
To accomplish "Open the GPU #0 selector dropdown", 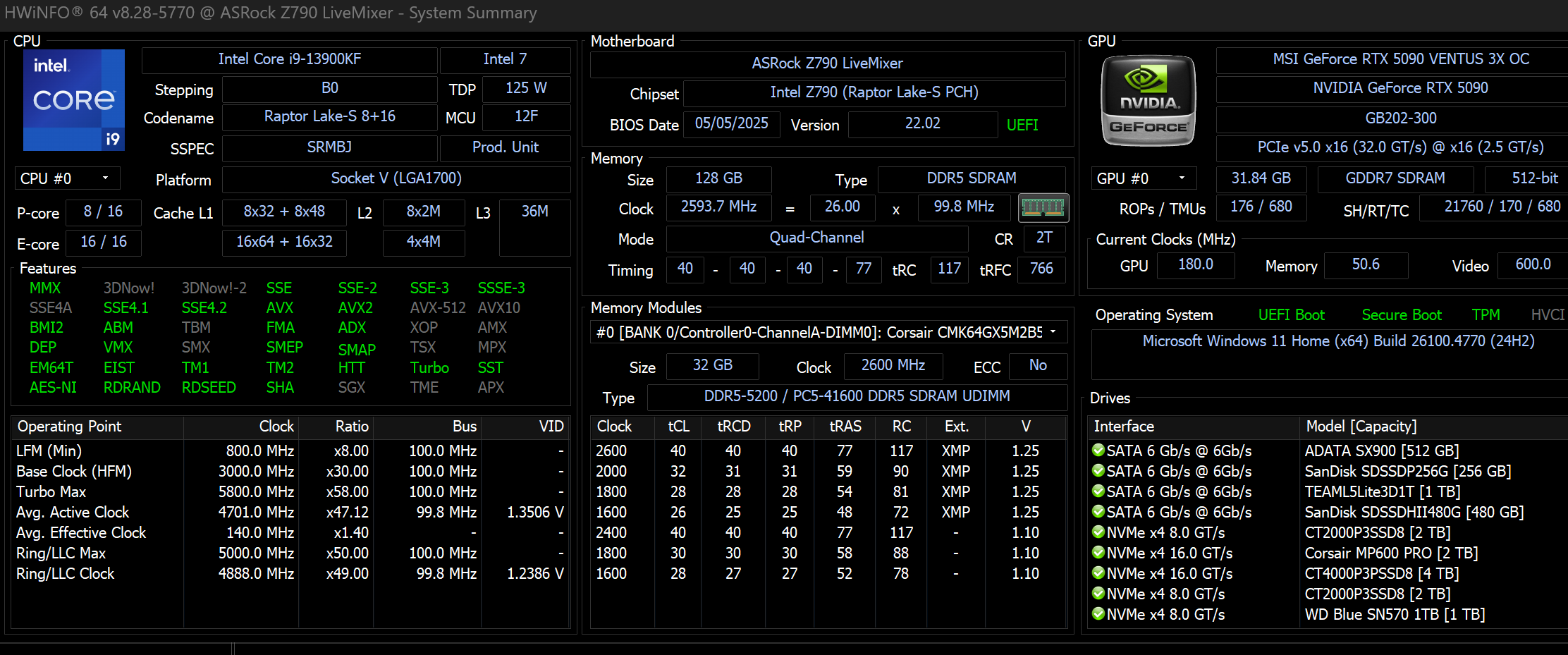I will click(1144, 178).
